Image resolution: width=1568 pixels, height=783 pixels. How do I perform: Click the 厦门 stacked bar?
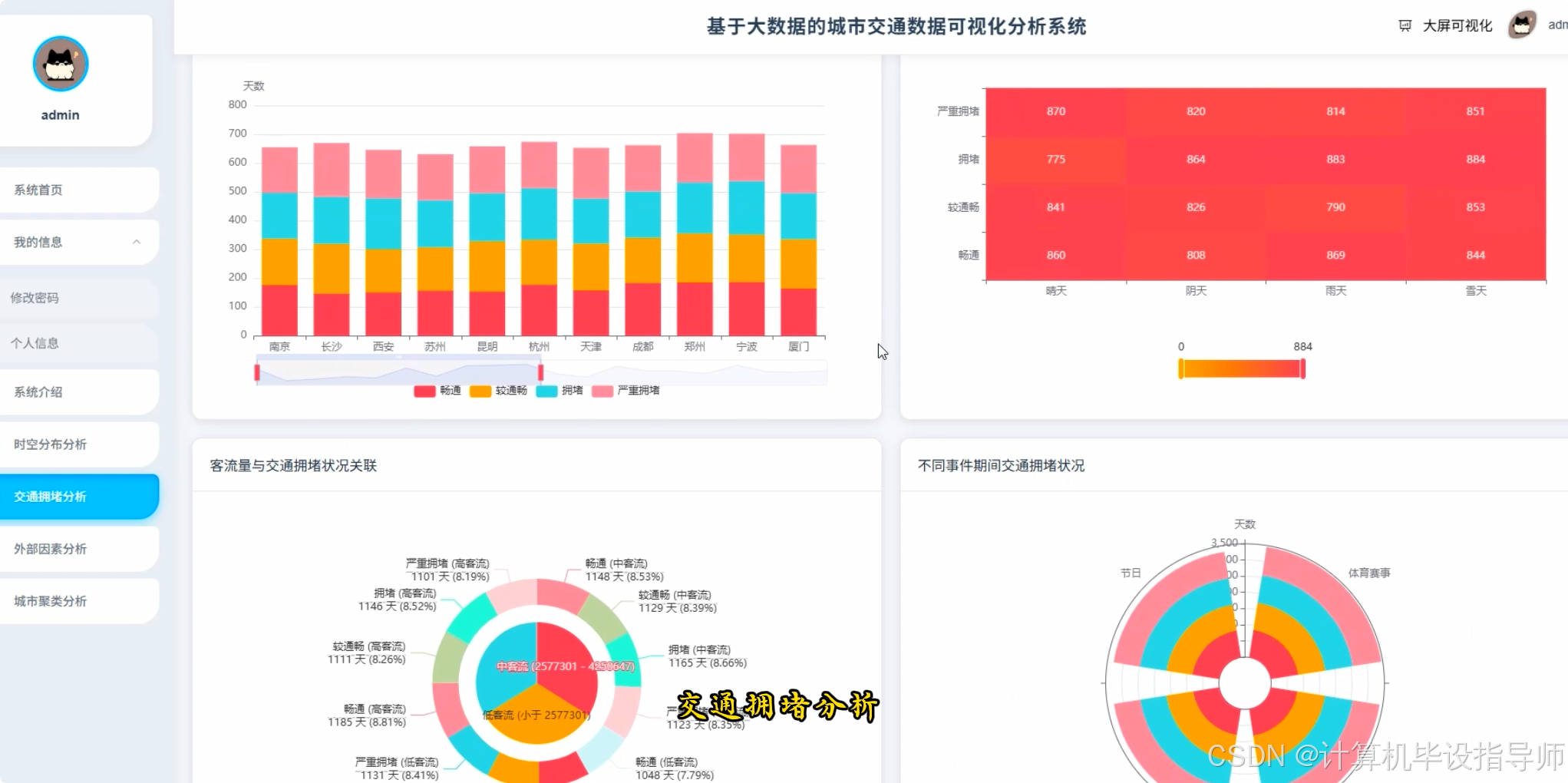point(798,240)
